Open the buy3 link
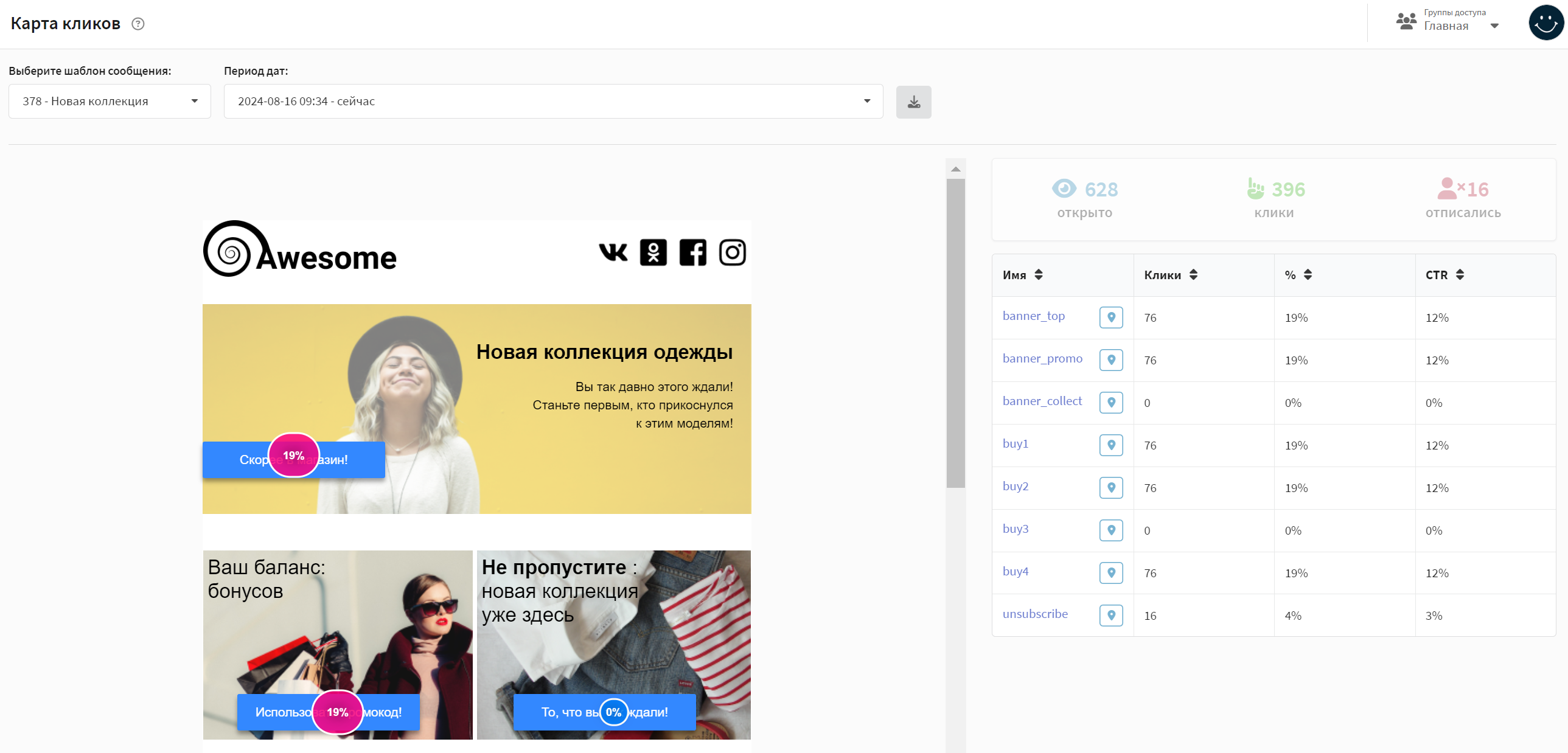Screen dimensions: 1568x753 [1016, 529]
